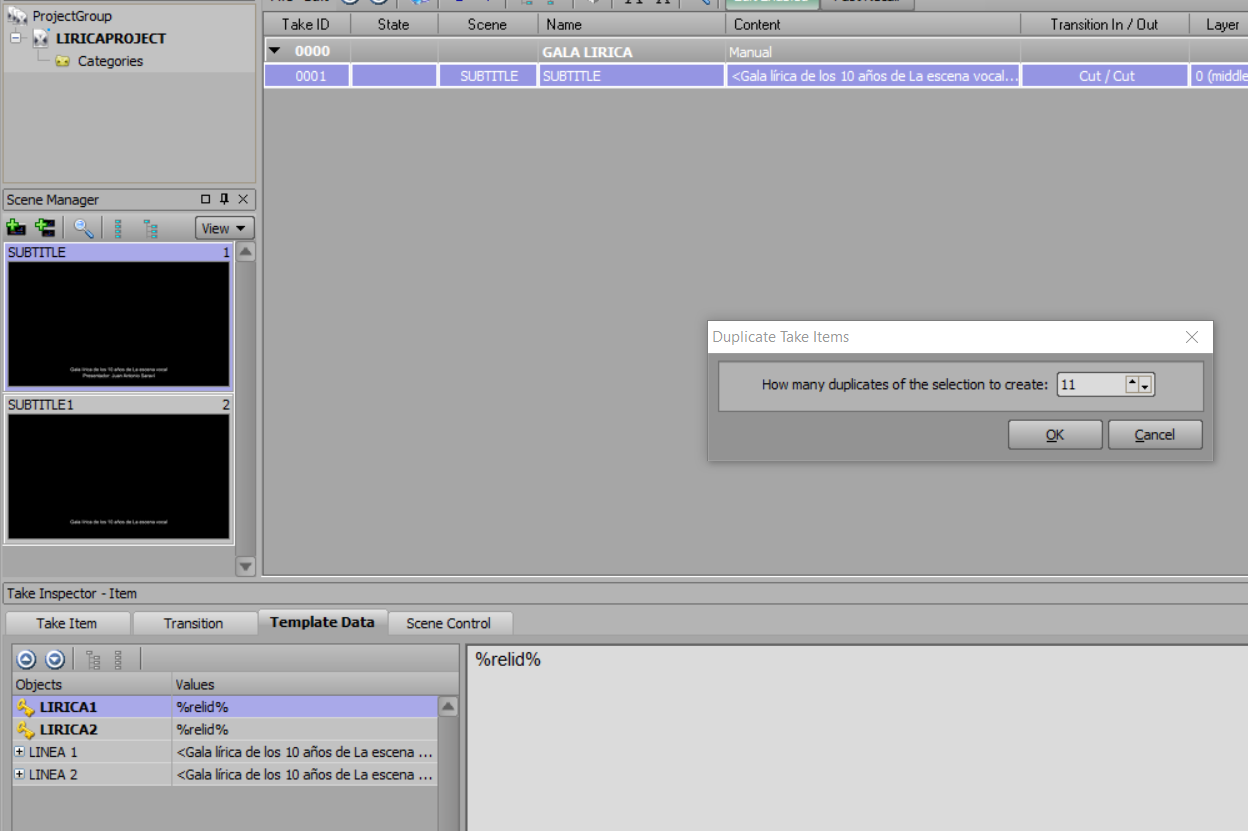Click the Manual content cell
Viewport: 1248px width, 831px height.
pyautogui.click(x=873, y=51)
